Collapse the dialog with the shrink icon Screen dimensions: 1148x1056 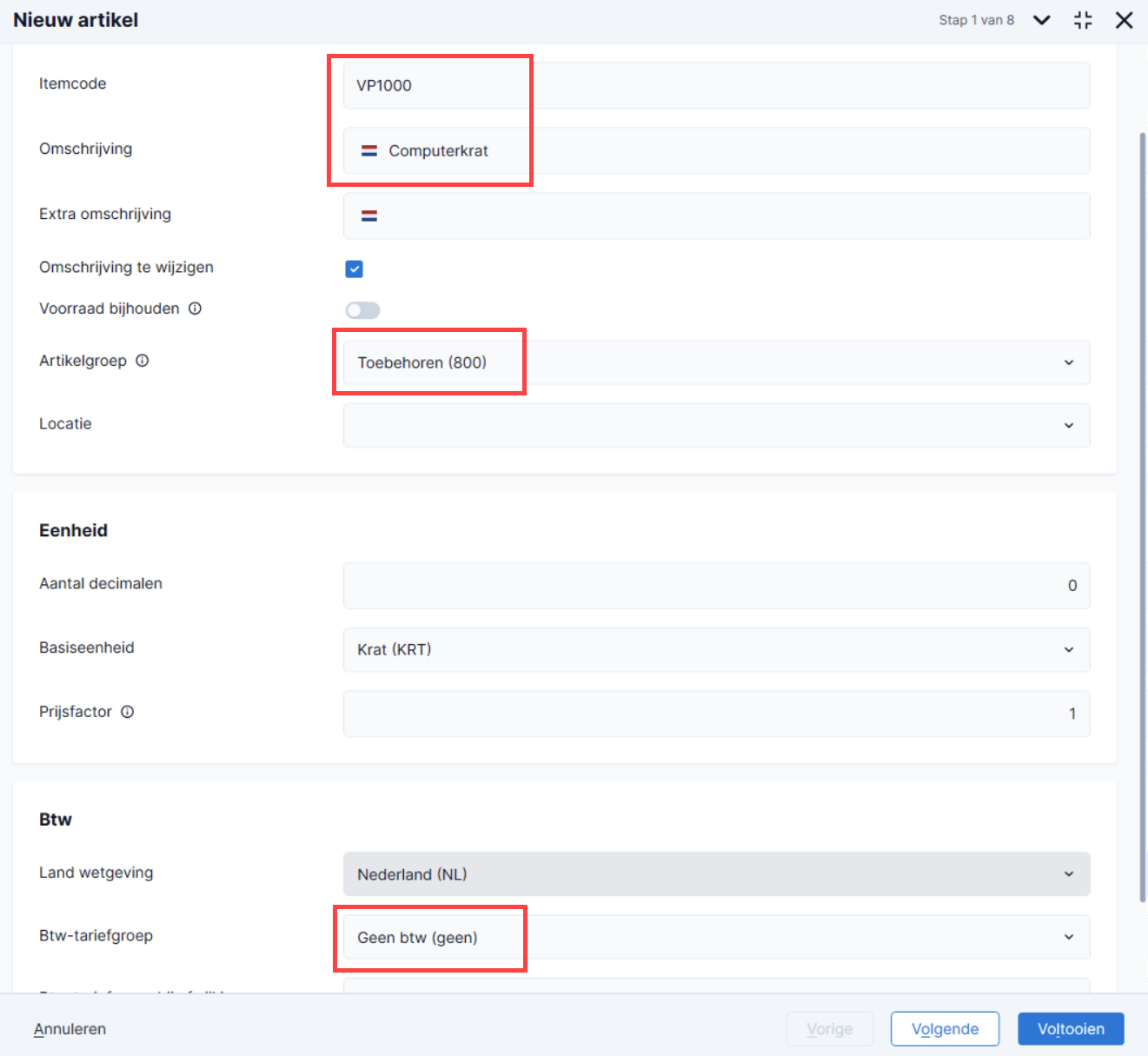pos(1083,20)
